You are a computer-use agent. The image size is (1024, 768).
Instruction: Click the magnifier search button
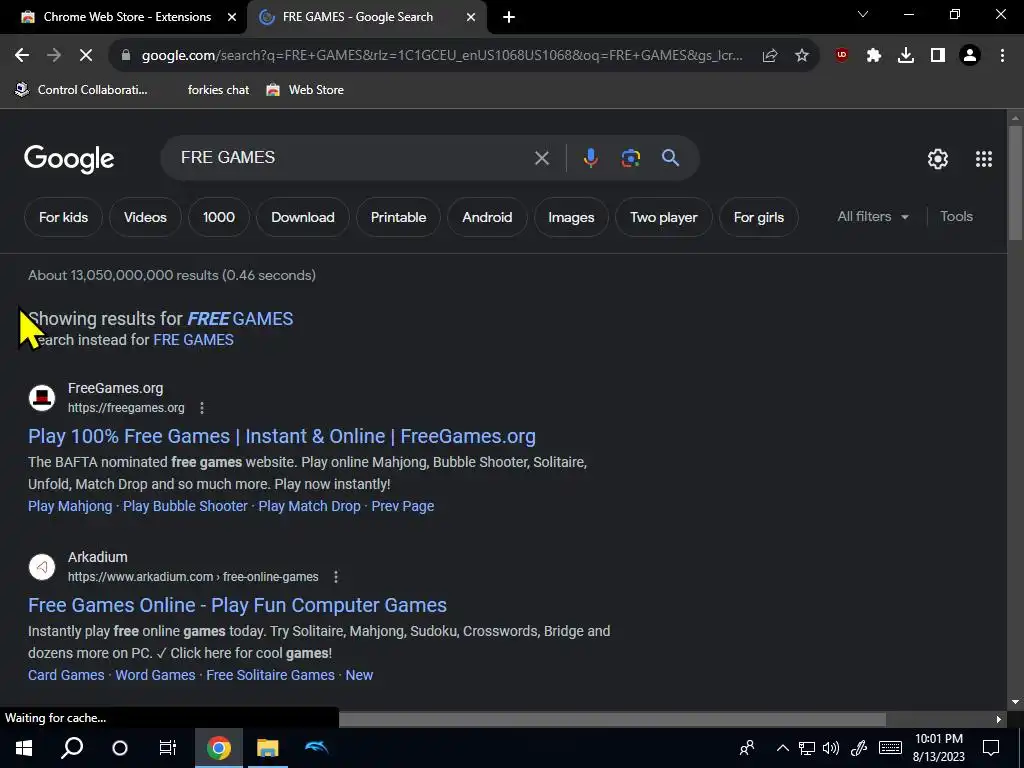670,157
